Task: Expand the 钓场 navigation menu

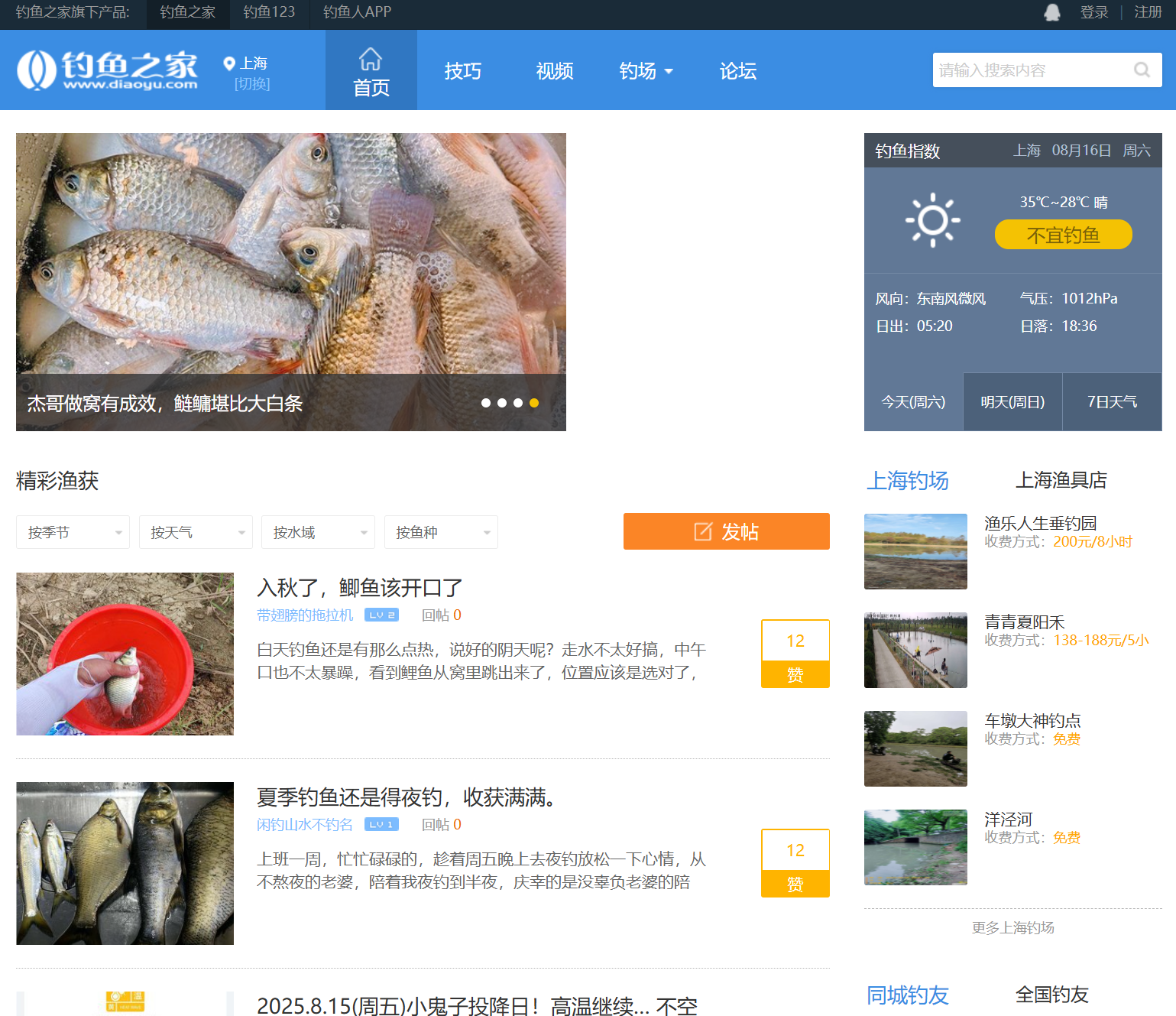Action: (x=646, y=70)
